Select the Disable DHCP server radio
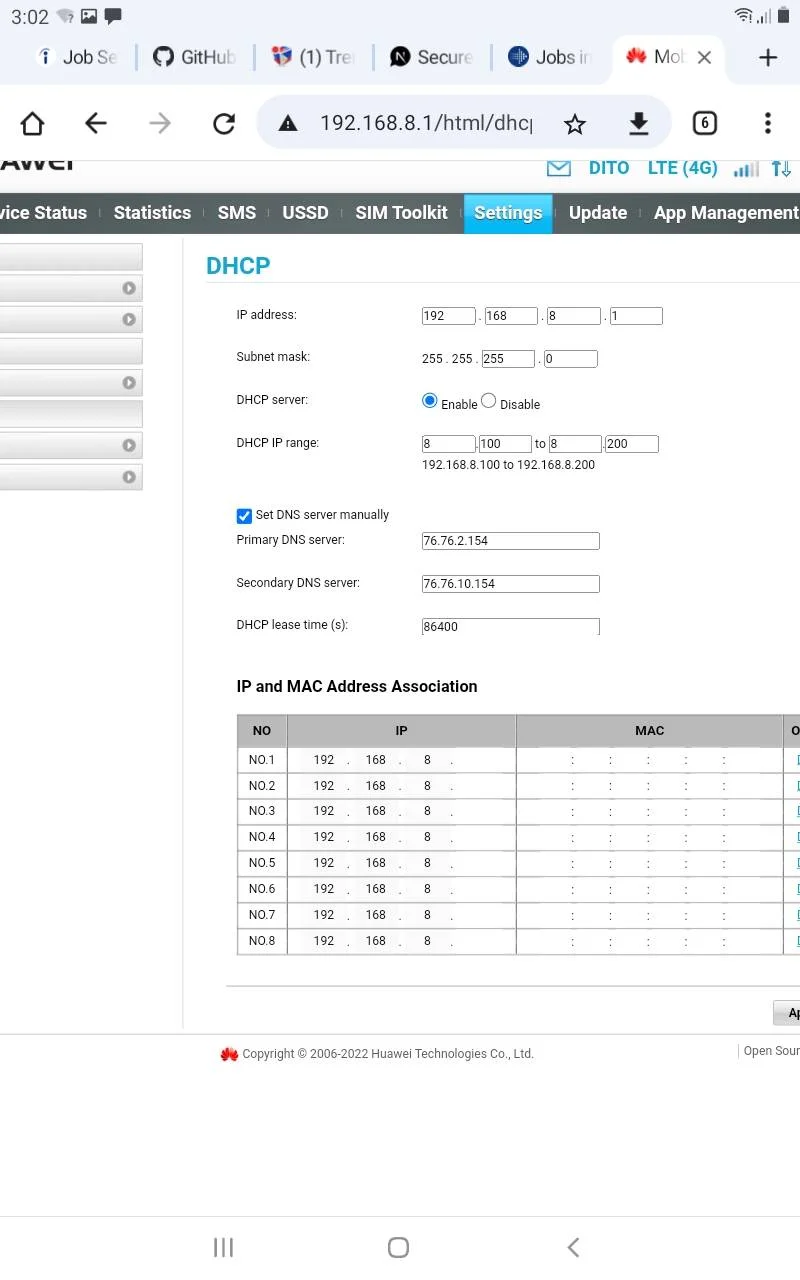The height and width of the screenshot is (1280, 800). coord(488,401)
